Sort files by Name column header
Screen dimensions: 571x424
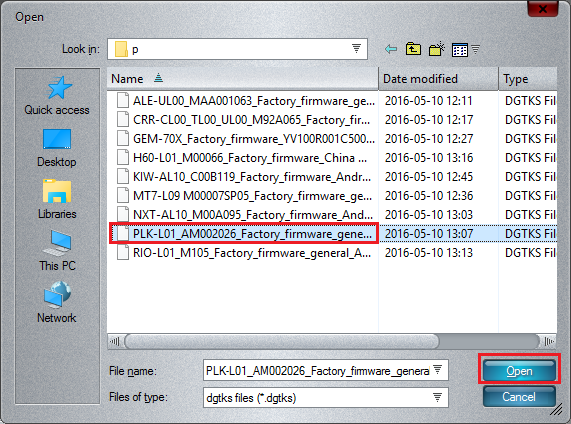point(243,79)
